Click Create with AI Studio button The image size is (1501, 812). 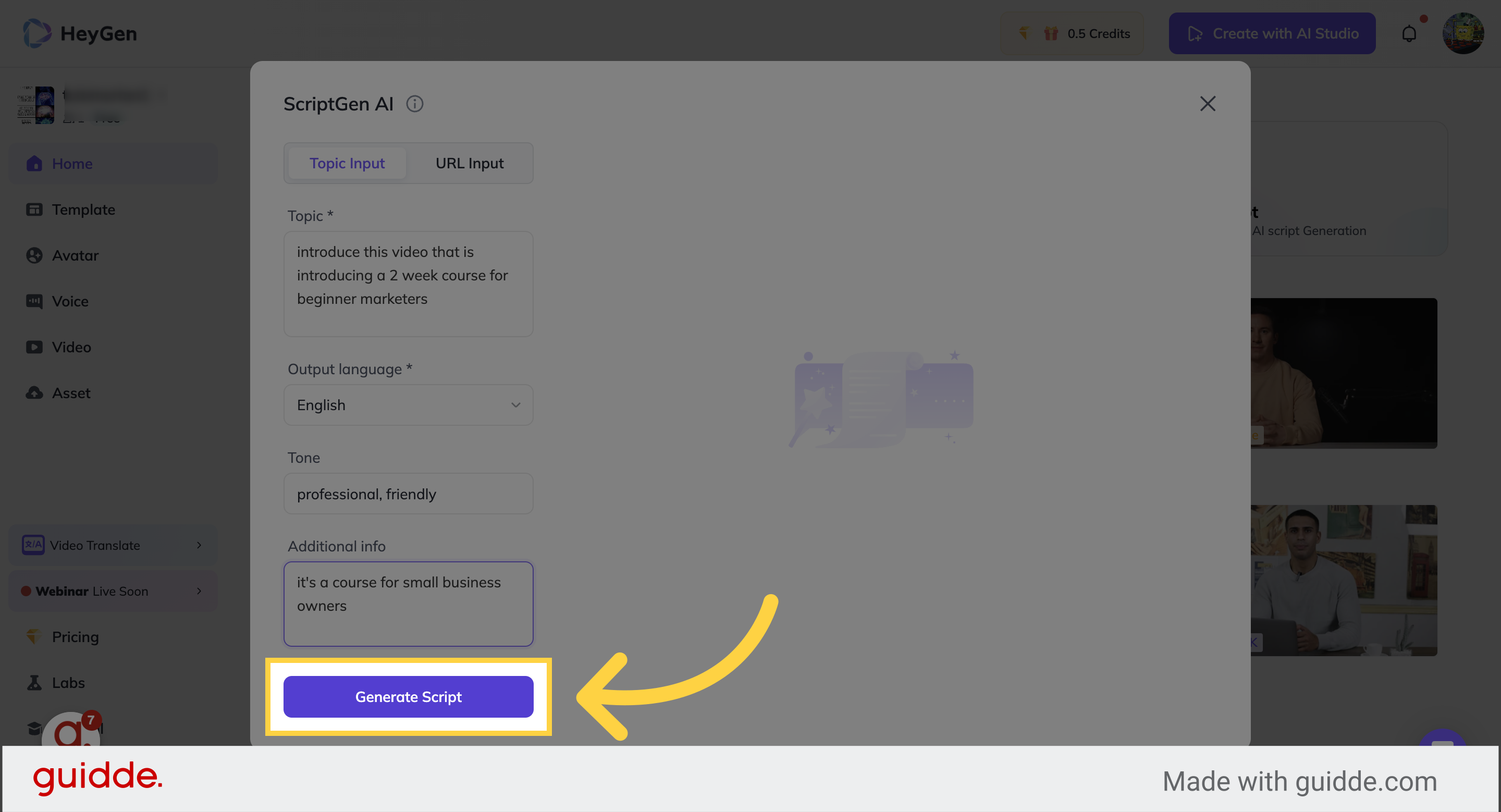click(1272, 33)
